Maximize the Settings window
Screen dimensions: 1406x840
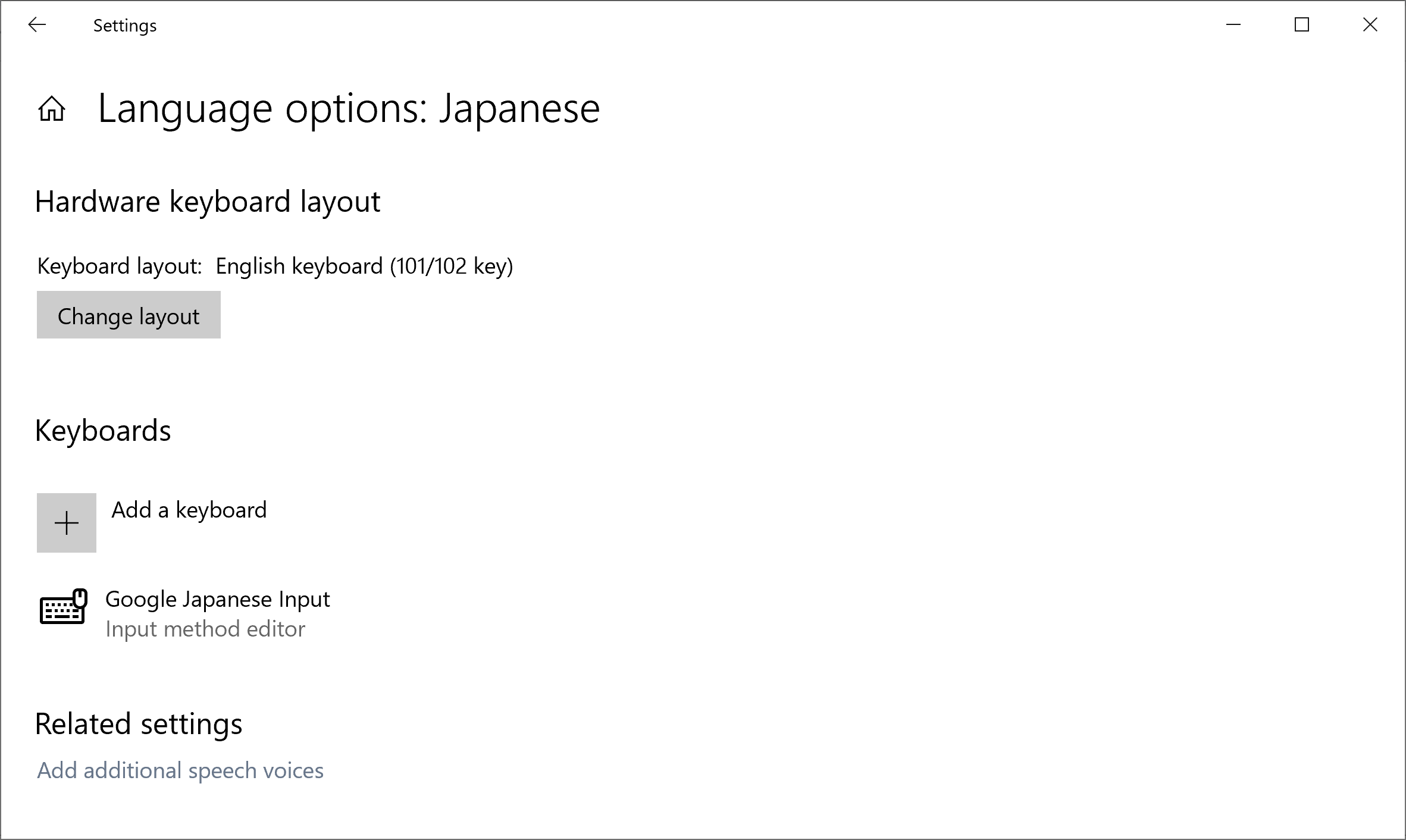click(x=1302, y=25)
